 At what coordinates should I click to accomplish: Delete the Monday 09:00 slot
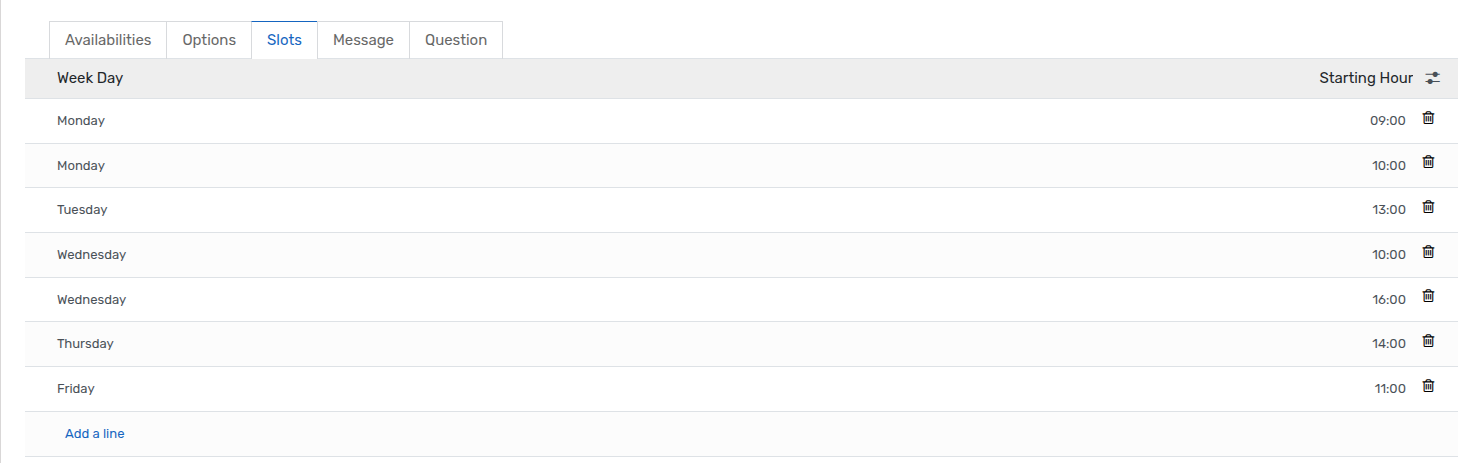(1428, 118)
